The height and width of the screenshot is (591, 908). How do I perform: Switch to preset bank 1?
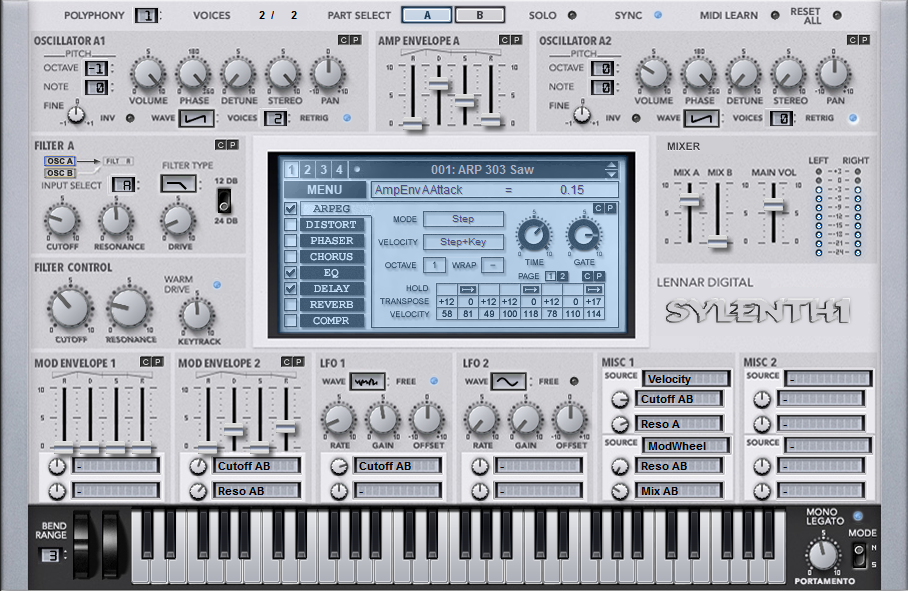tap(291, 170)
